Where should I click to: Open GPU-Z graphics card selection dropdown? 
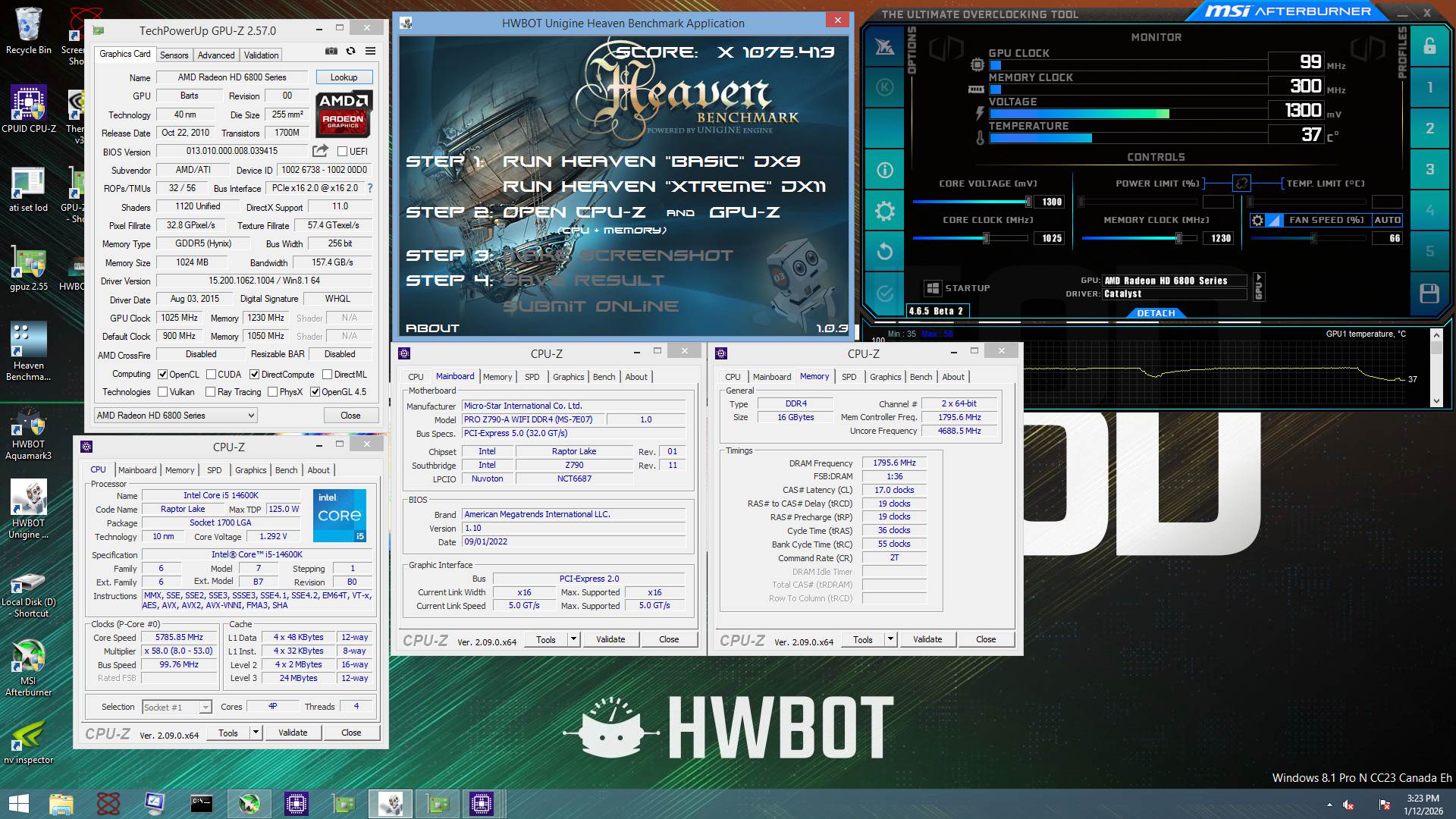tap(175, 416)
